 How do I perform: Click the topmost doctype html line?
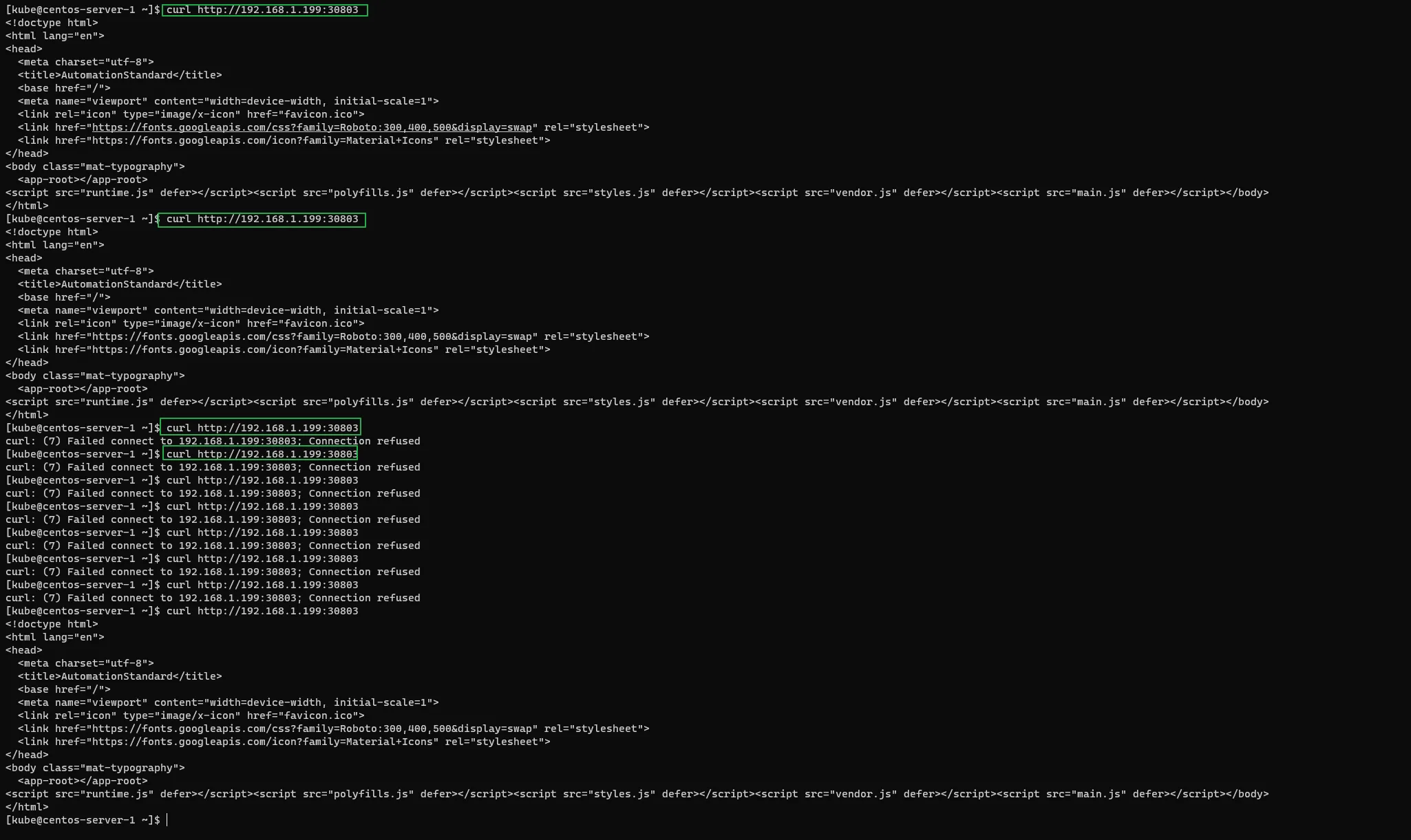(52, 23)
